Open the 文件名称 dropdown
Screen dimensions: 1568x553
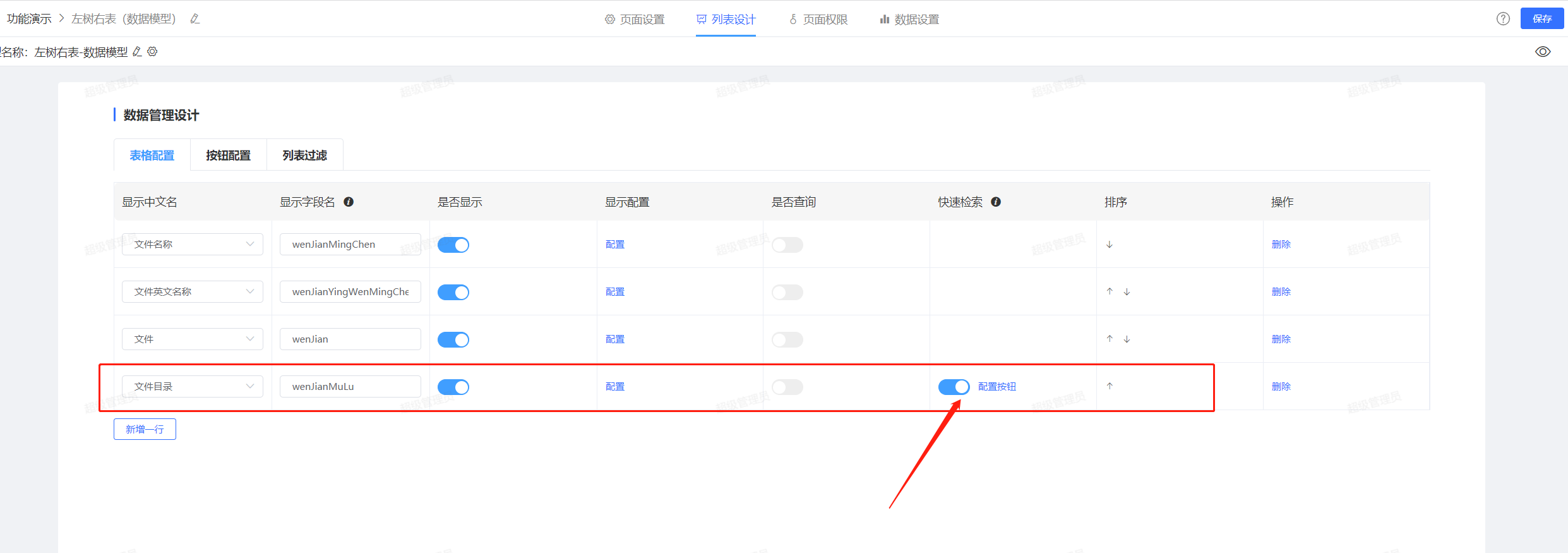pyautogui.click(x=193, y=245)
